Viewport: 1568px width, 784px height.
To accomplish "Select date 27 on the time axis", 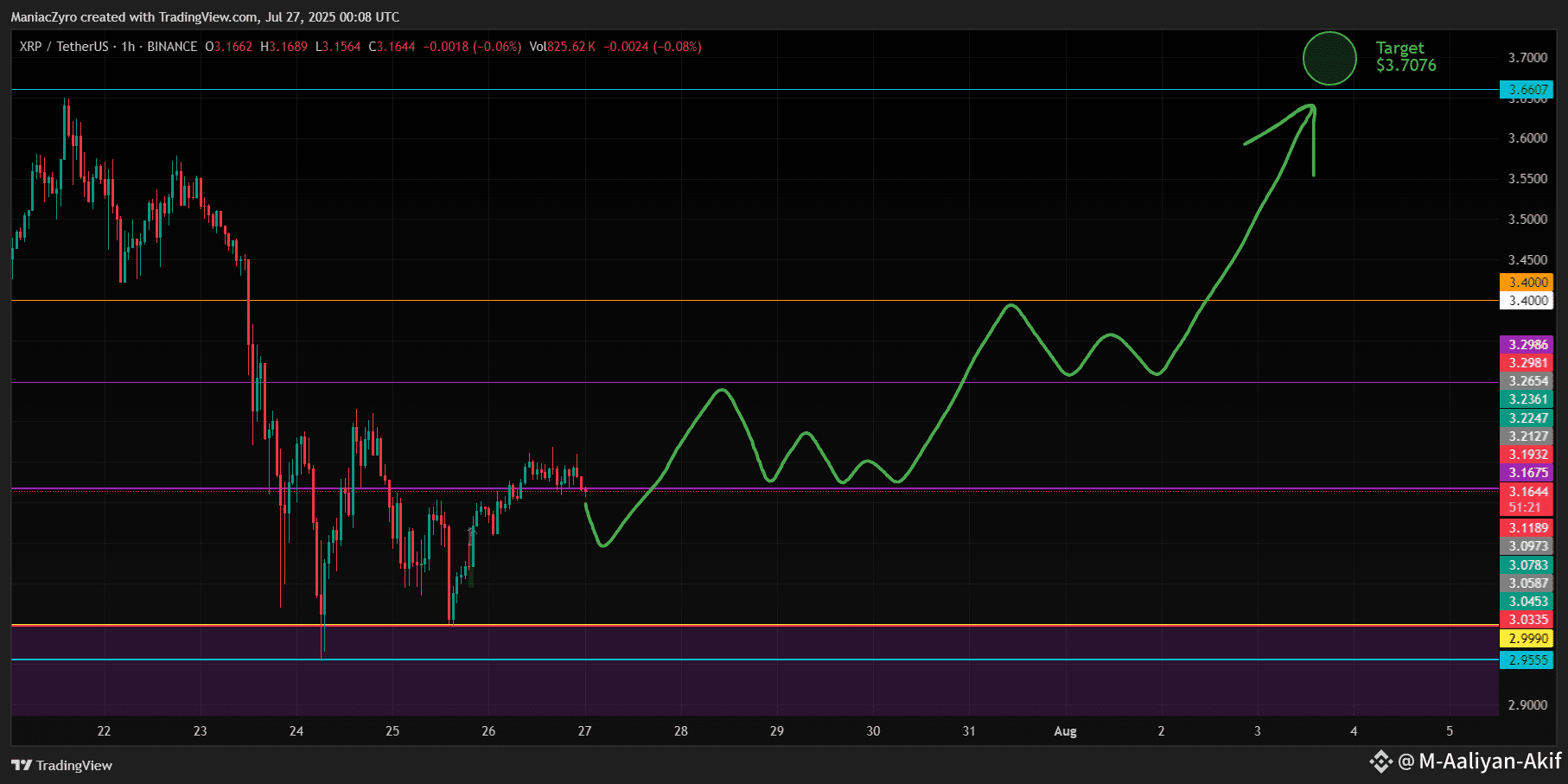I will coord(585,731).
